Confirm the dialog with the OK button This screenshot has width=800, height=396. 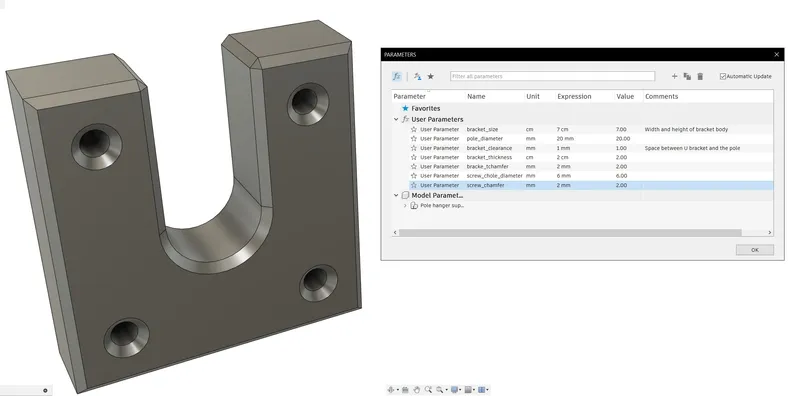[x=755, y=250]
